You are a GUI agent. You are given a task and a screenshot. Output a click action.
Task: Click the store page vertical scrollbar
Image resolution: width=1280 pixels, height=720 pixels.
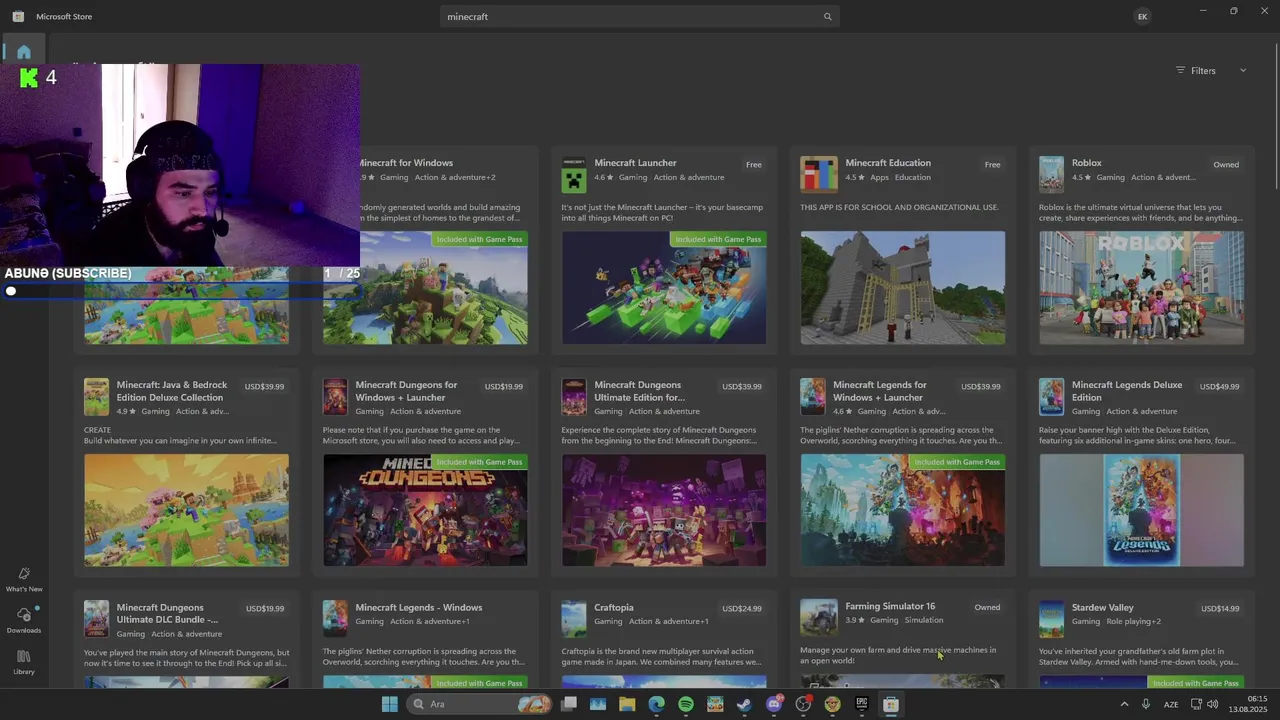coord(1275,115)
